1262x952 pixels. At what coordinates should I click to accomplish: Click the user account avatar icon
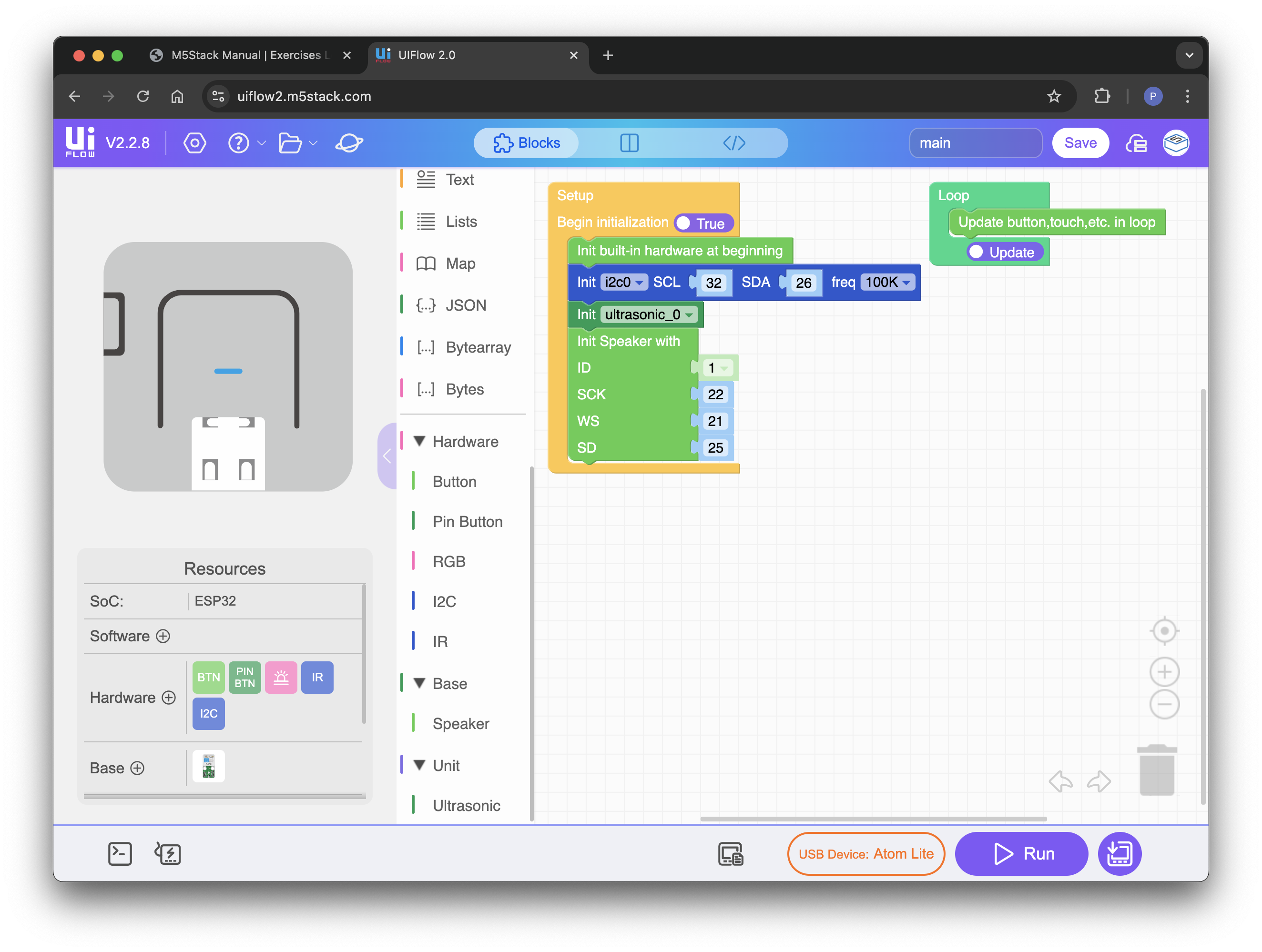click(x=1176, y=142)
